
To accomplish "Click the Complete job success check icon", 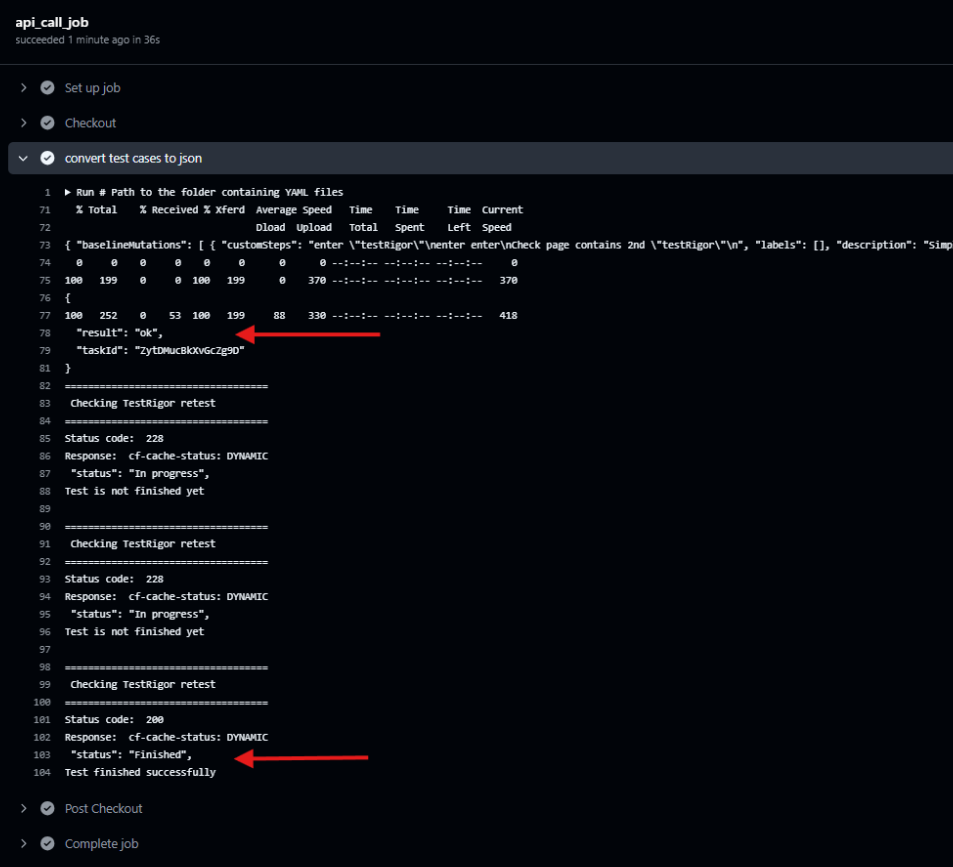I will click(x=47, y=843).
